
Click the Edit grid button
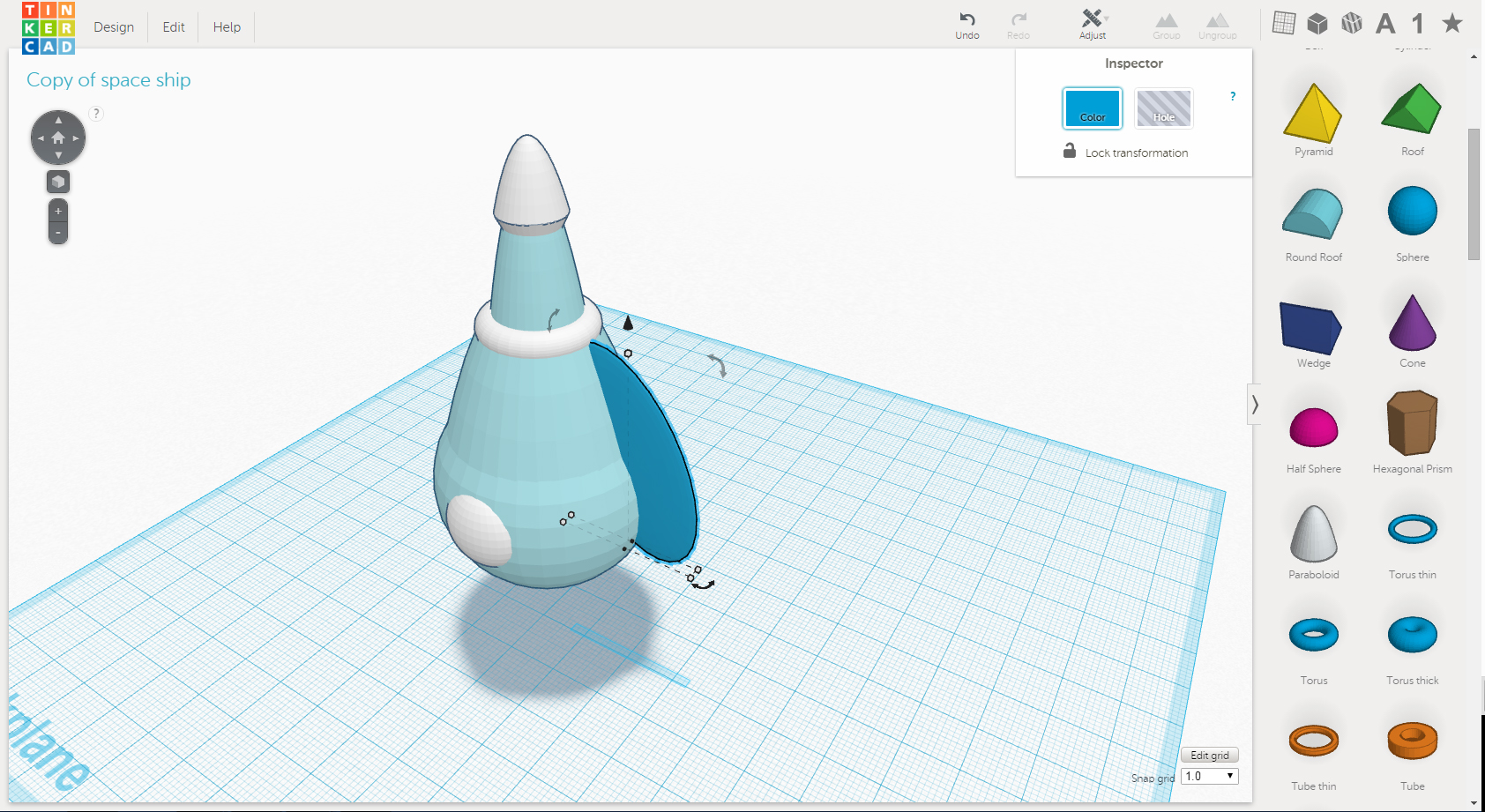1210,756
